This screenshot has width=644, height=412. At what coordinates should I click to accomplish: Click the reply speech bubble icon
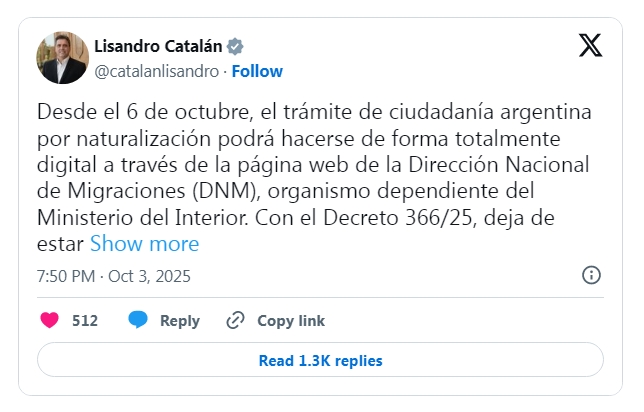[x=138, y=321]
